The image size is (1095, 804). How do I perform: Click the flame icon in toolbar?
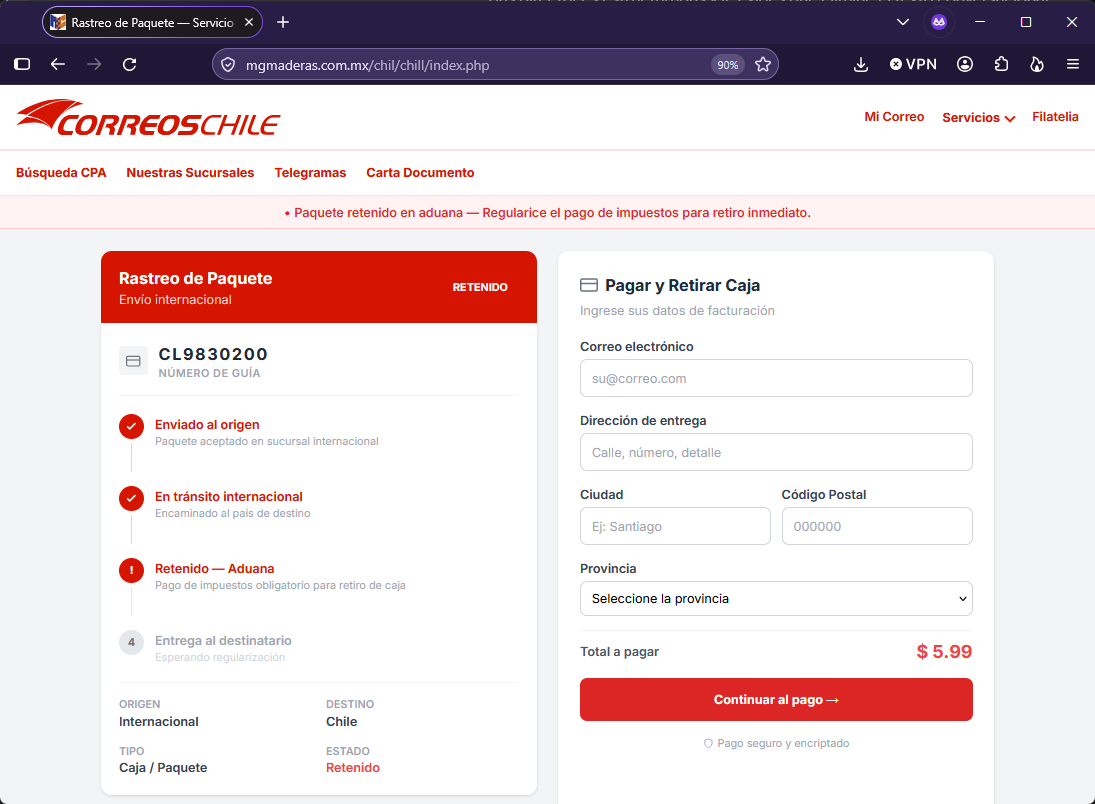click(x=1037, y=64)
